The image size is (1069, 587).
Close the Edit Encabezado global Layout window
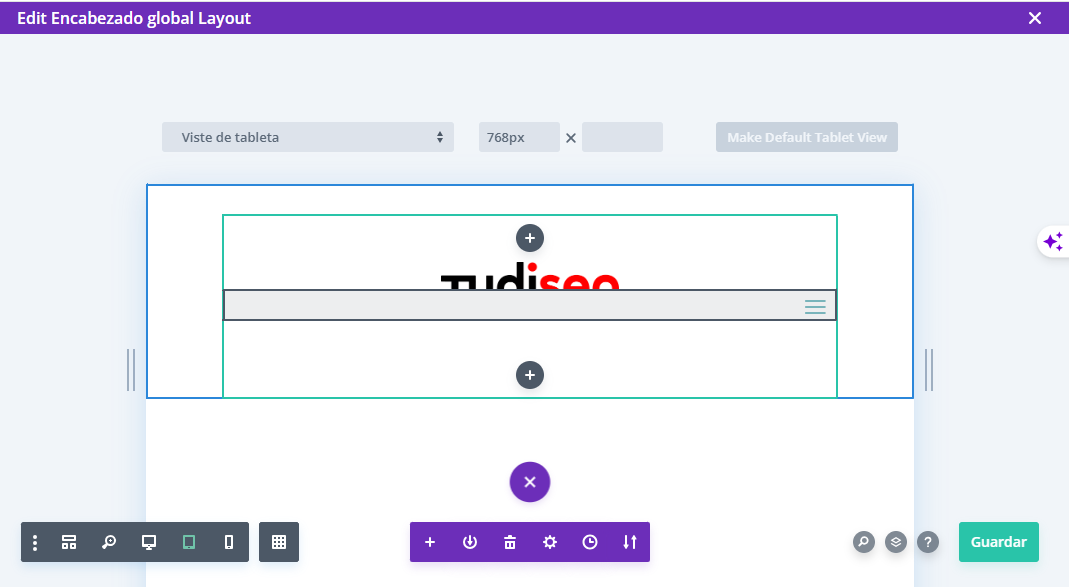1035,18
